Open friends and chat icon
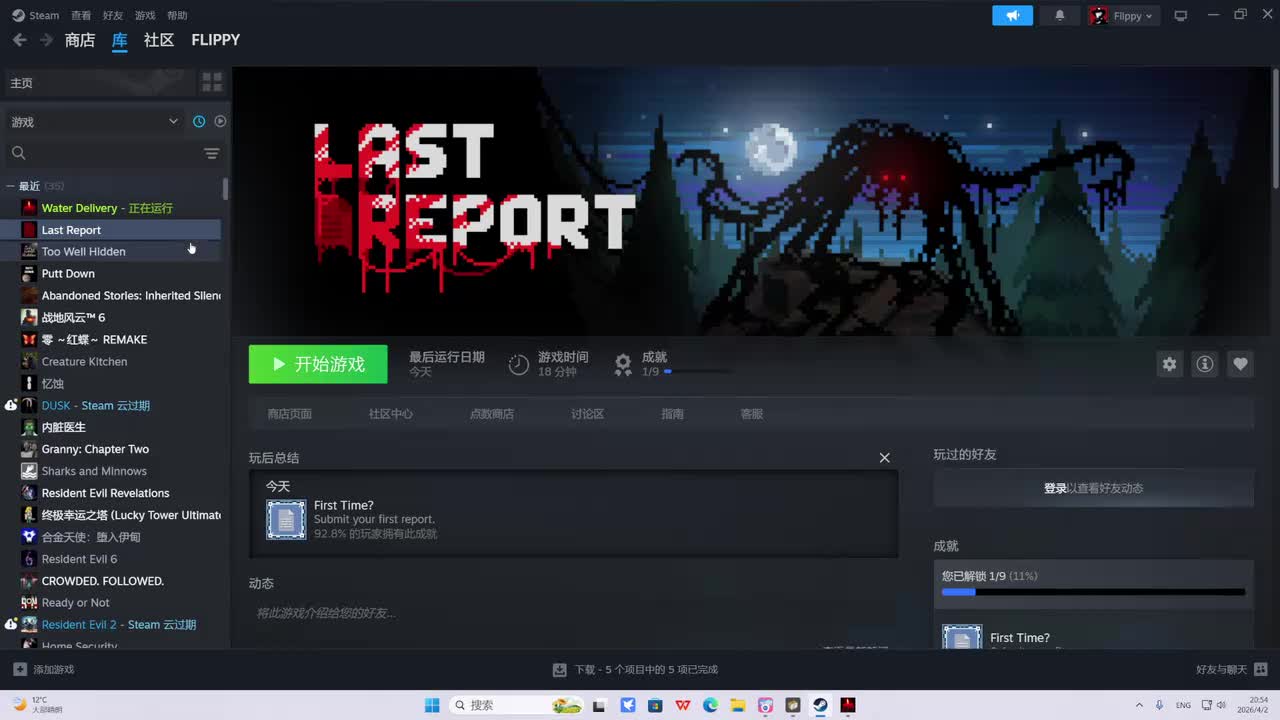1280x720 pixels. pyautogui.click(x=1260, y=669)
